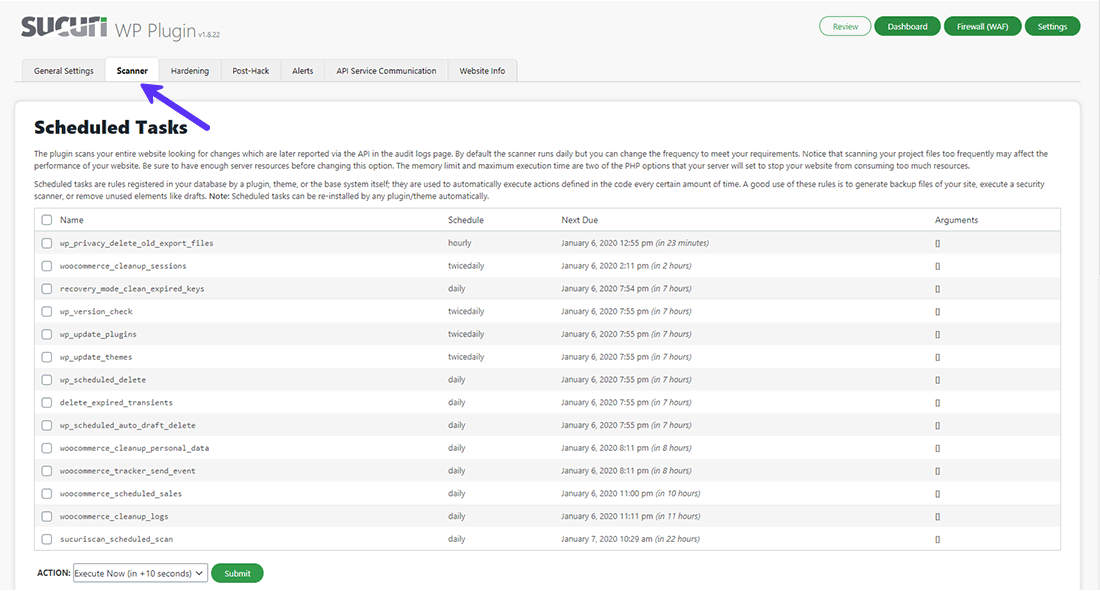Open the Hardening tab

click(190, 71)
